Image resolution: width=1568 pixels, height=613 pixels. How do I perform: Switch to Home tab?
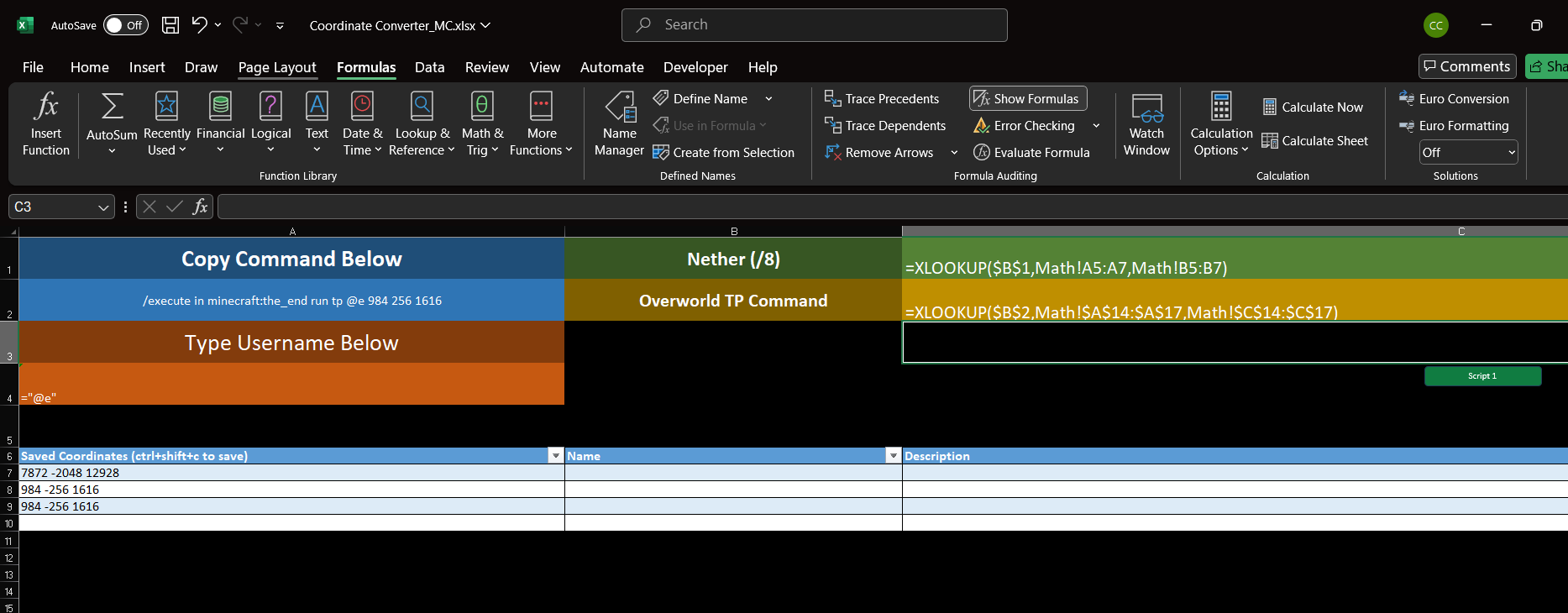pos(90,67)
